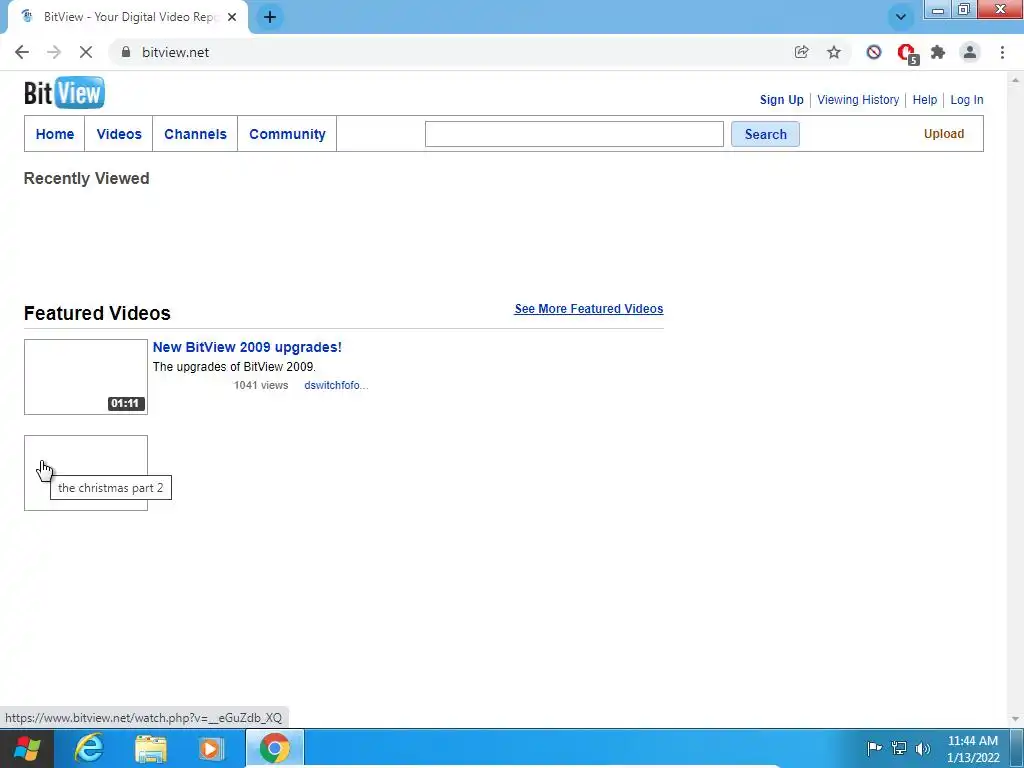Open Chrome three-dot menu
1024x768 pixels.
point(1002,52)
